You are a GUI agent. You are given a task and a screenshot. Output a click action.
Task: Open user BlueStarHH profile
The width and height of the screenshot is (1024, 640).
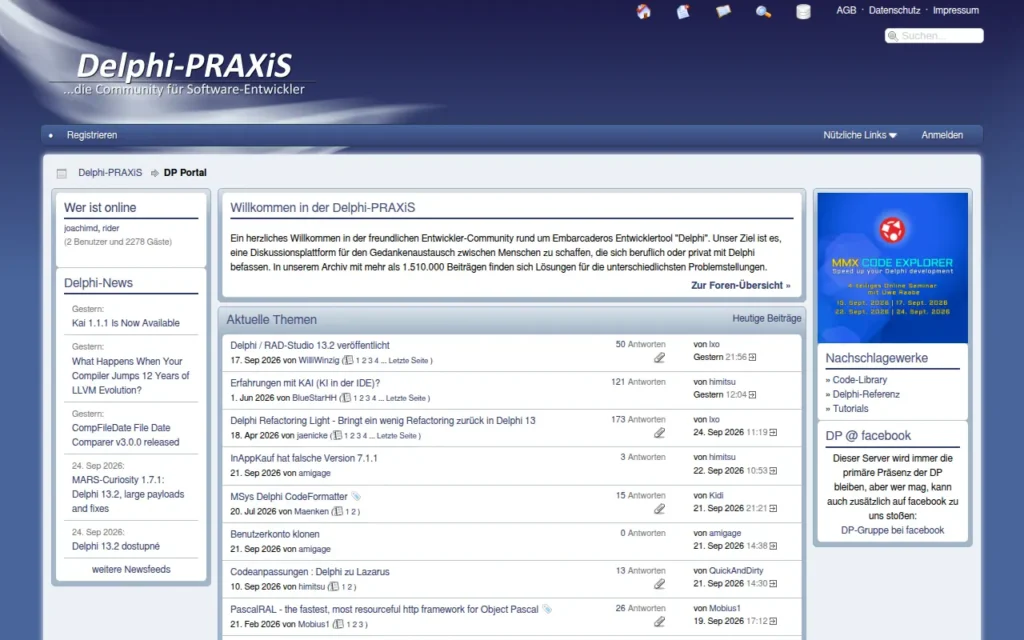tap(314, 398)
